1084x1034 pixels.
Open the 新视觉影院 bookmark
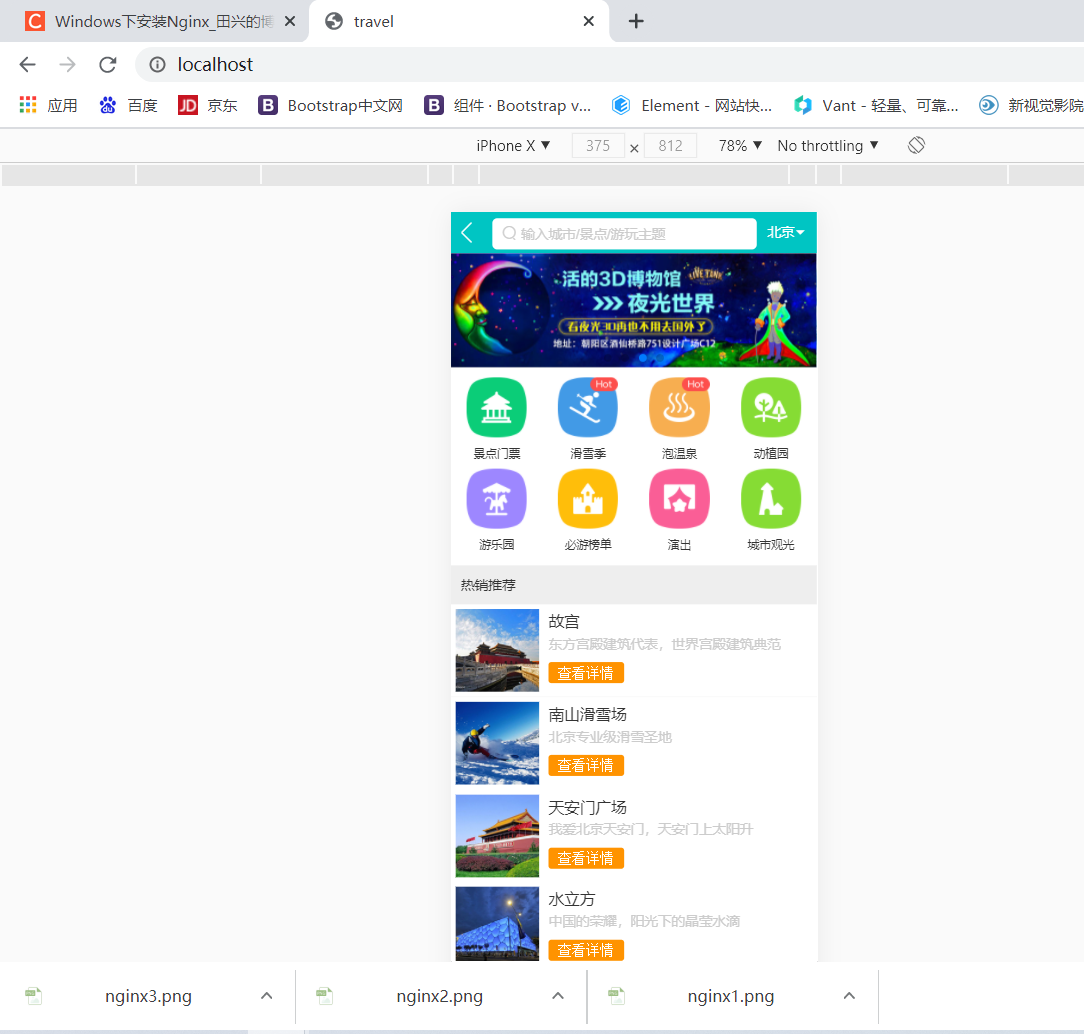(1031, 105)
